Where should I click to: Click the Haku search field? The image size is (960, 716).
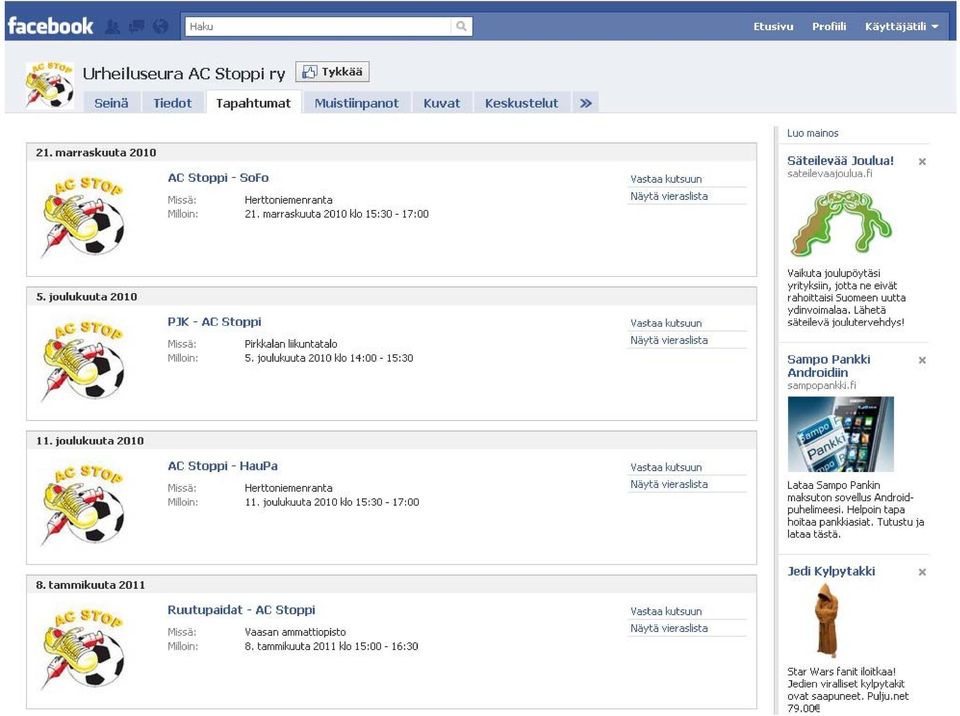point(318,26)
